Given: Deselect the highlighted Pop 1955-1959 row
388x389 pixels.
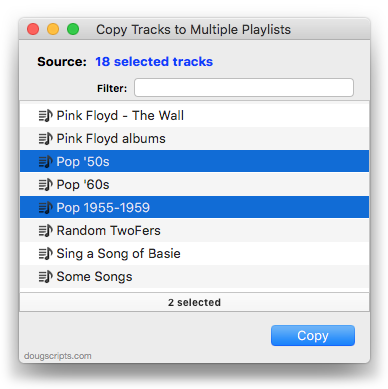Looking at the screenshot, I should tap(194, 208).
